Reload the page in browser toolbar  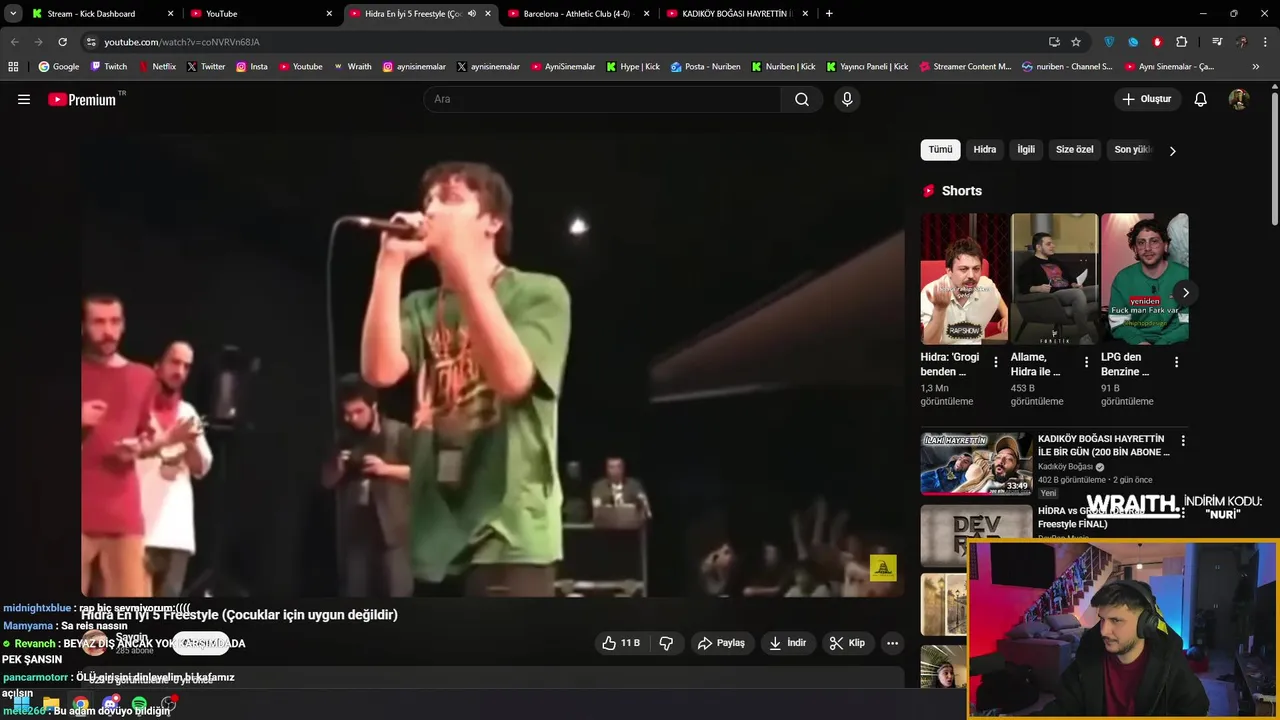click(62, 42)
